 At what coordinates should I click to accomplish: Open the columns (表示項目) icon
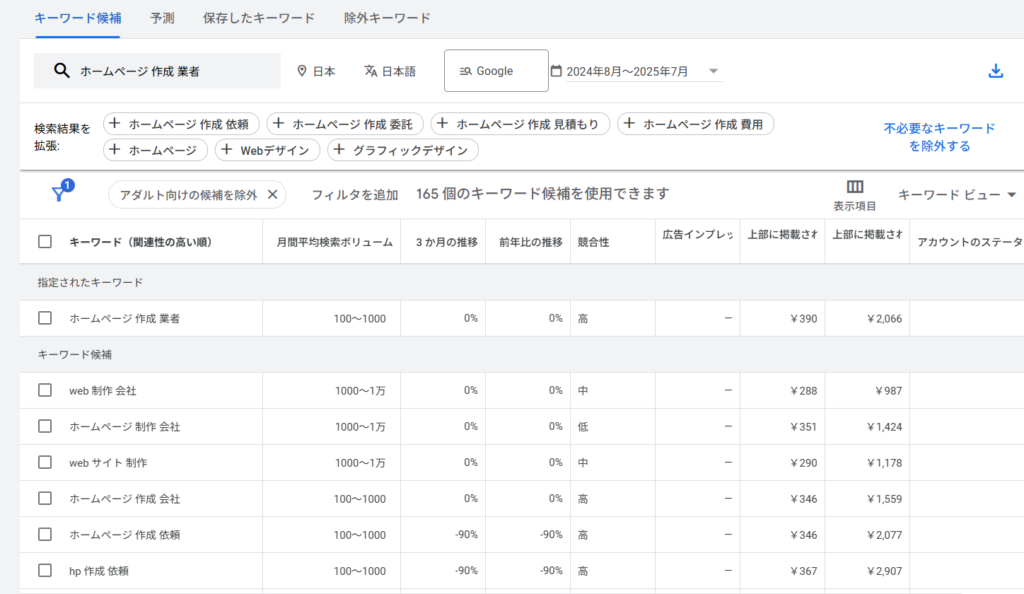(854, 187)
